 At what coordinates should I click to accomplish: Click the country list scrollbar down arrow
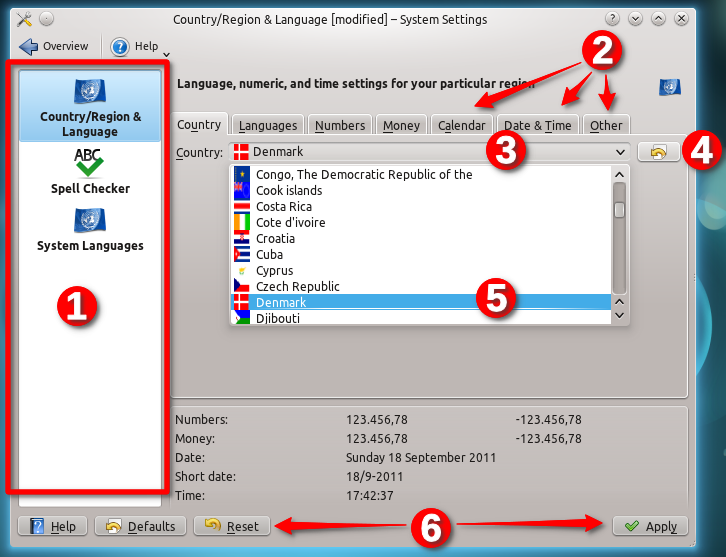[x=620, y=315]
